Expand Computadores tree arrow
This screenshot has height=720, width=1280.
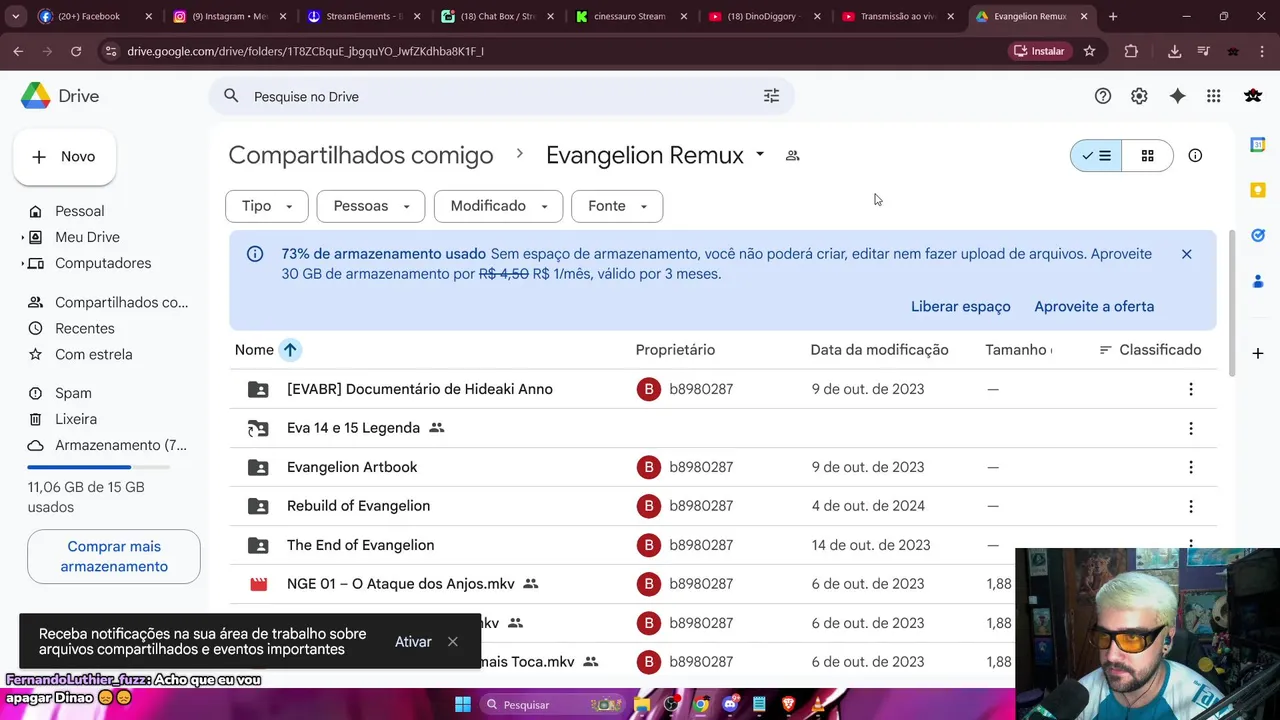pyautogui.click(x=23, y=264)
